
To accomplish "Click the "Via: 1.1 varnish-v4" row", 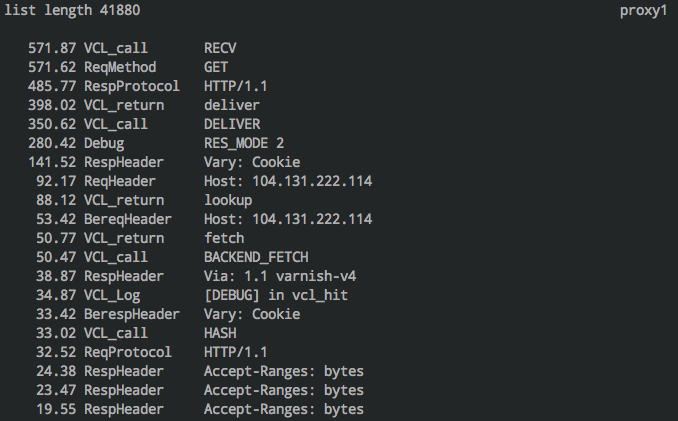I will (198, 276).
